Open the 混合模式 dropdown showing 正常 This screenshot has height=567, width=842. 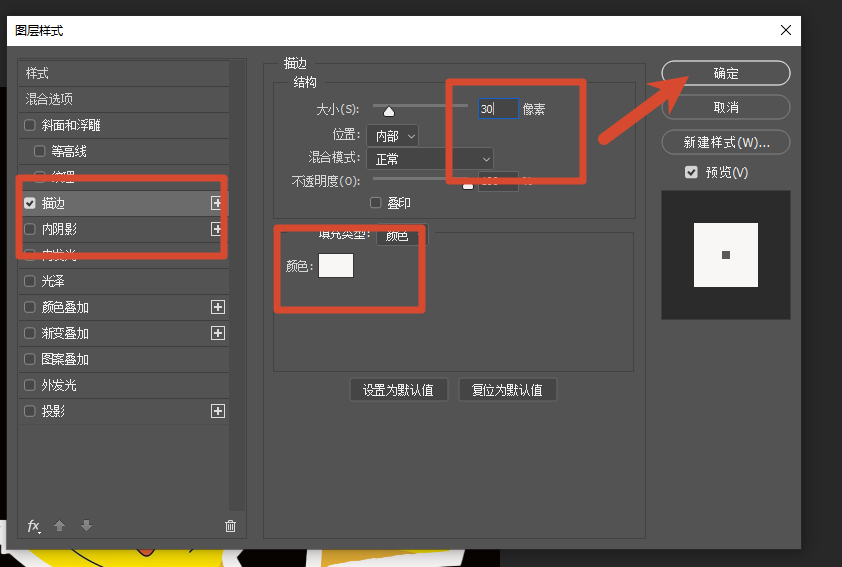point(430,159)
